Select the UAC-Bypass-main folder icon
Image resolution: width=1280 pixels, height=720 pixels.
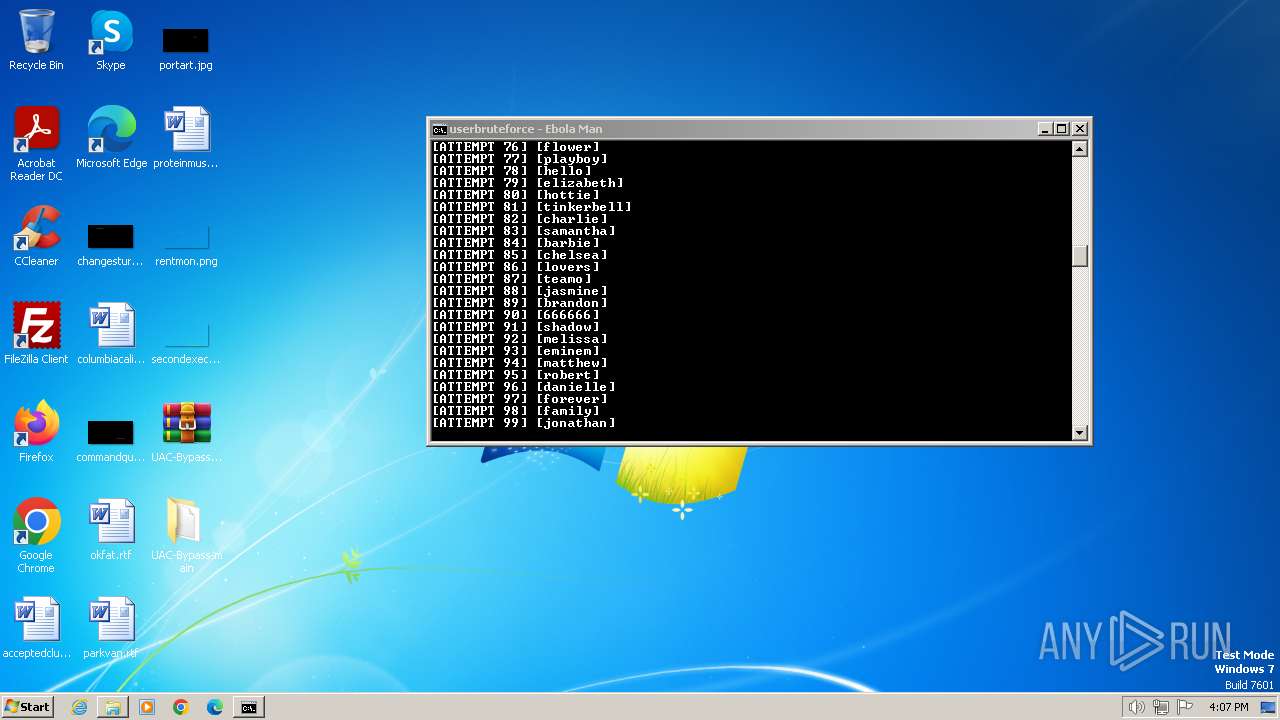(186, 535)
